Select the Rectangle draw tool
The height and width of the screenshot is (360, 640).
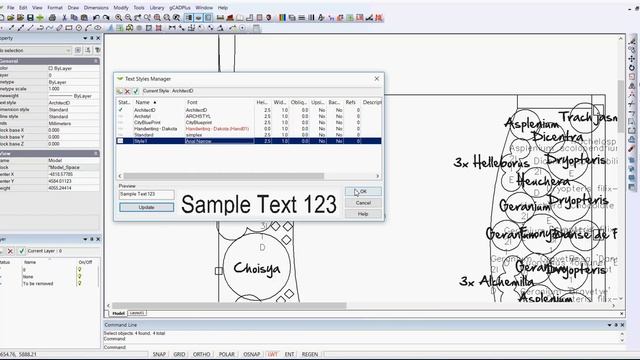pos(69,28)
